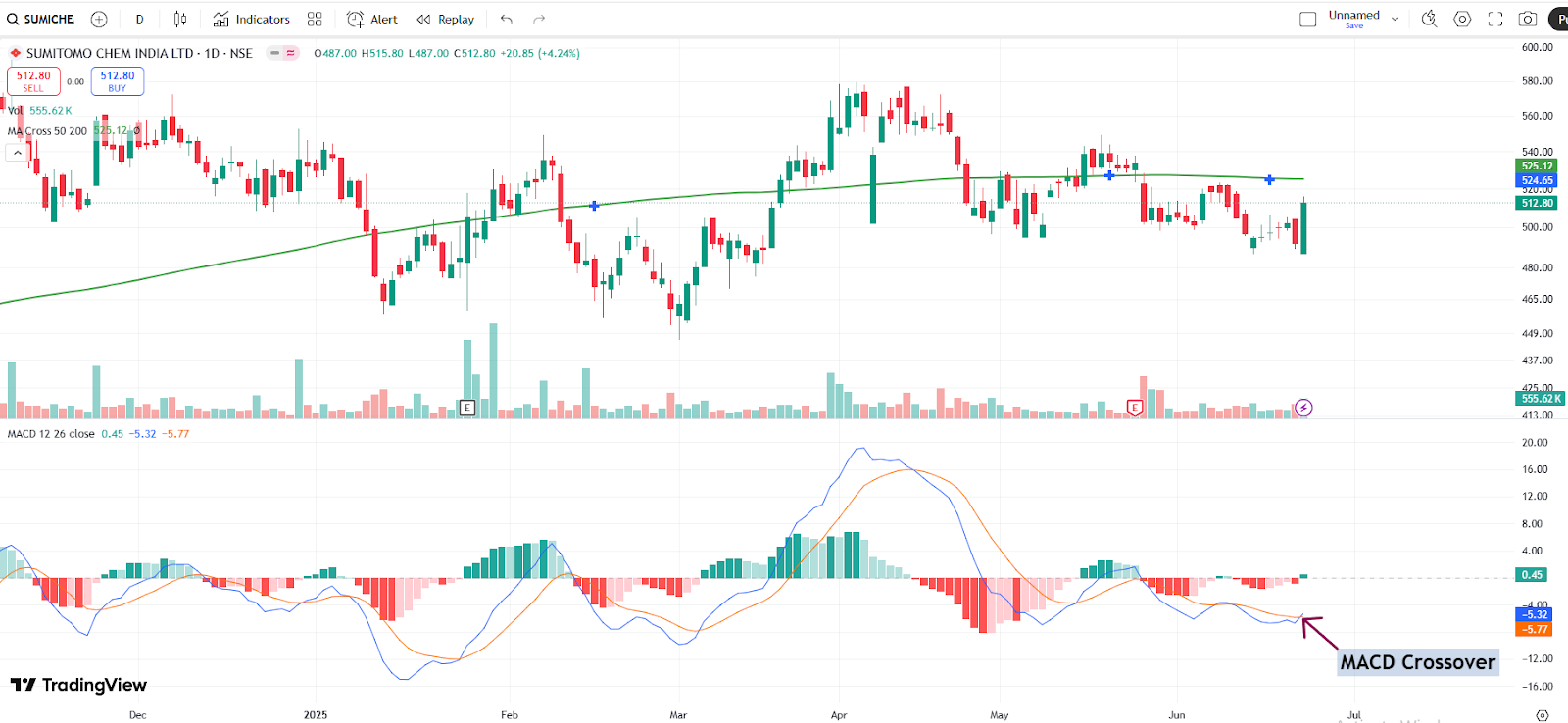This screenshot has width=1568, height=723.
Task: Start bar Replay mode
Action: (x=446, y=19)
